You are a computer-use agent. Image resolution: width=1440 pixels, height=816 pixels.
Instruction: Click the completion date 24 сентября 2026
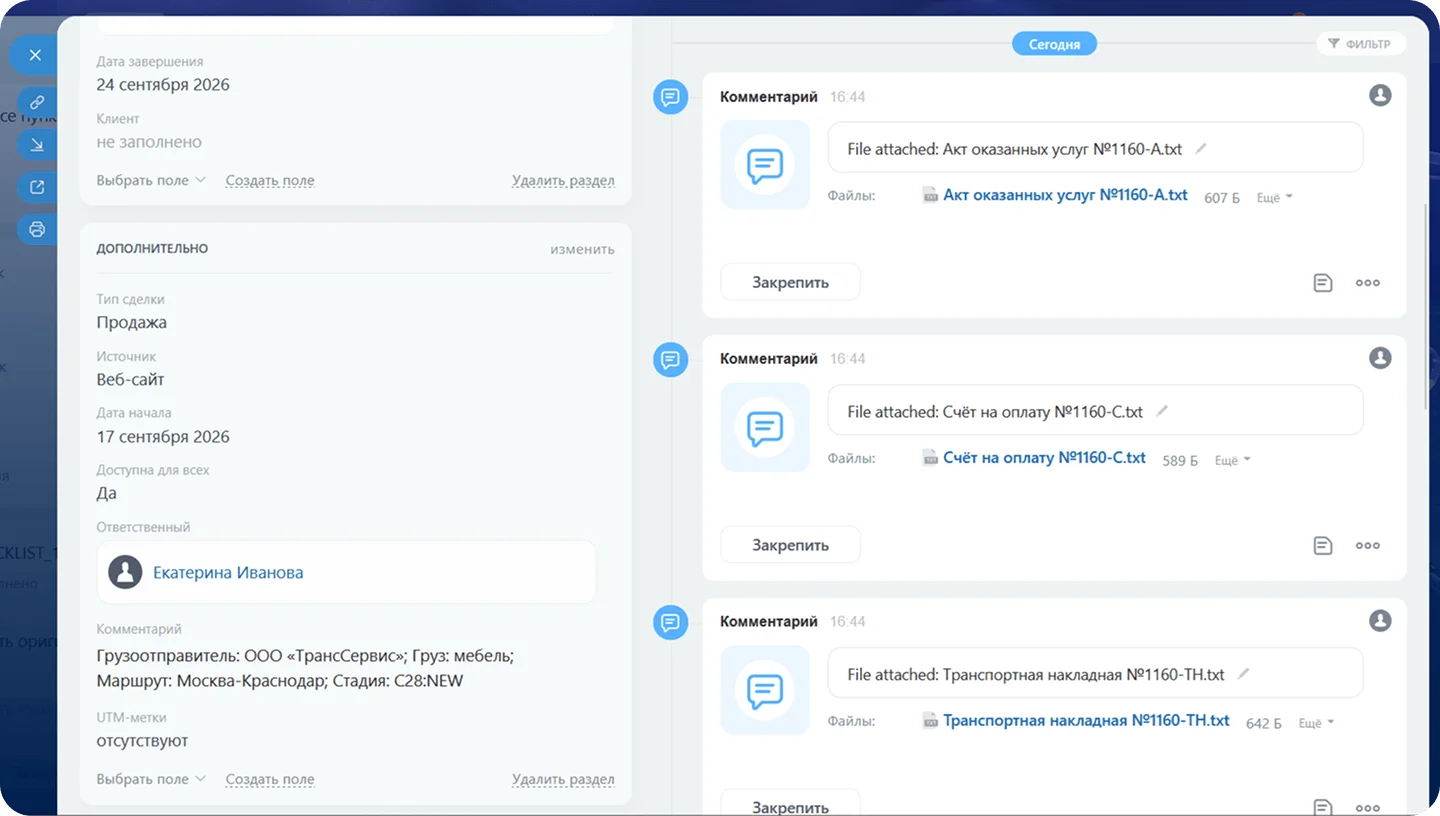[x=163, y=85]
